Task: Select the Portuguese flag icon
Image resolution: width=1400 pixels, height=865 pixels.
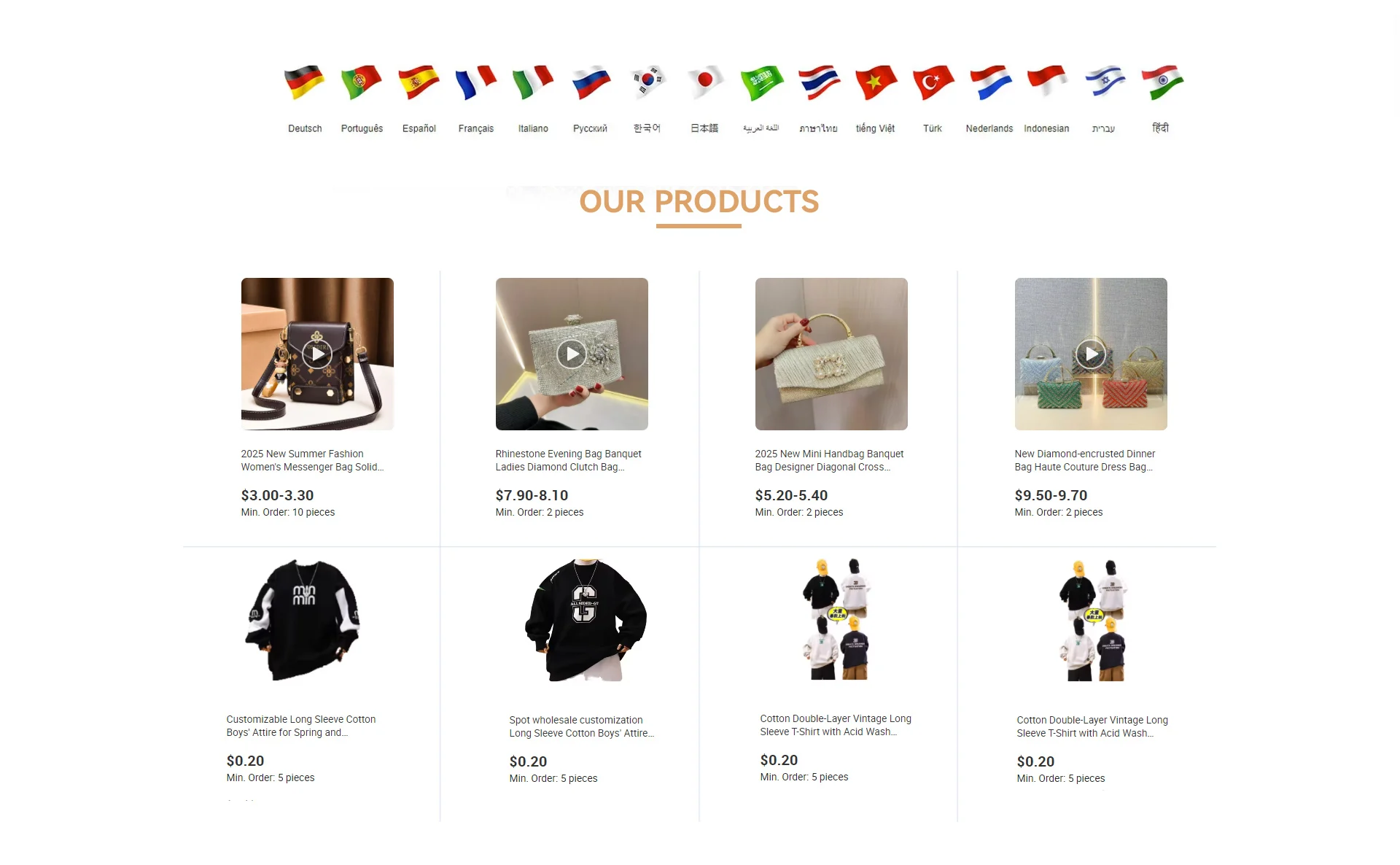Action: [x=362, y=82]
